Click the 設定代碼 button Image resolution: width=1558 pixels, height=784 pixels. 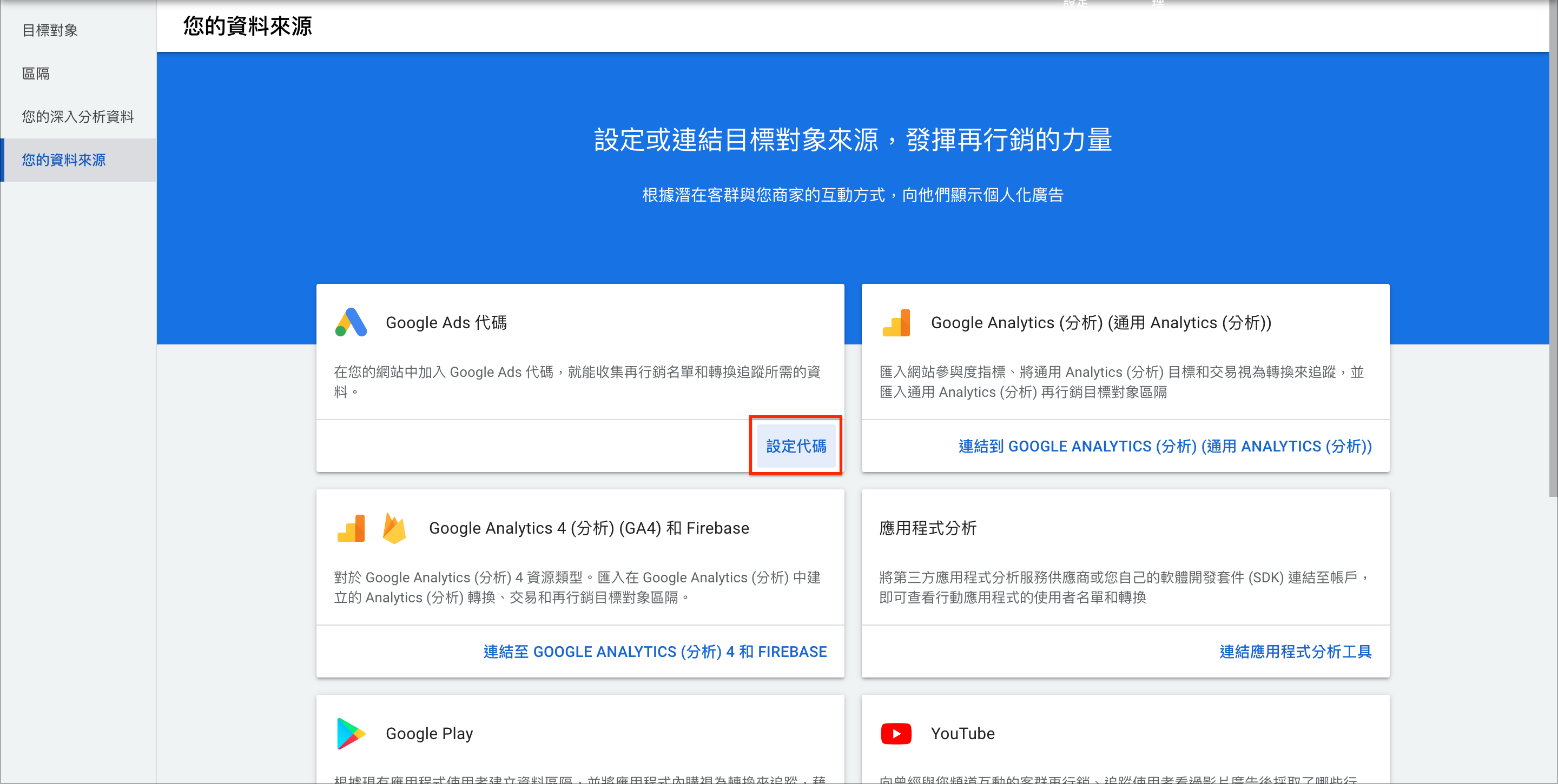coord(796,446)
